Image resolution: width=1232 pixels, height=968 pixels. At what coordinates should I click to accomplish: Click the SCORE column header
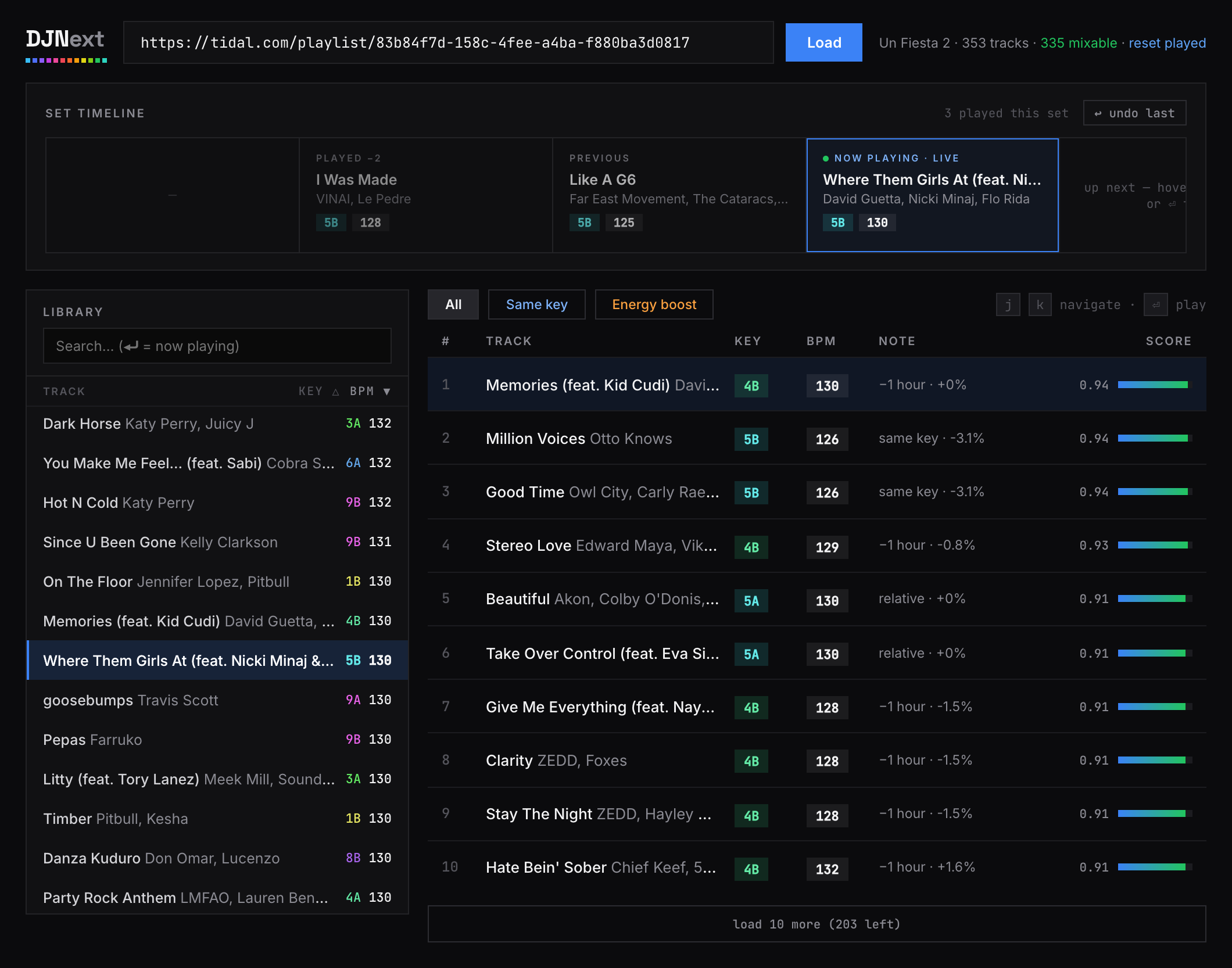coord(1168,341)
